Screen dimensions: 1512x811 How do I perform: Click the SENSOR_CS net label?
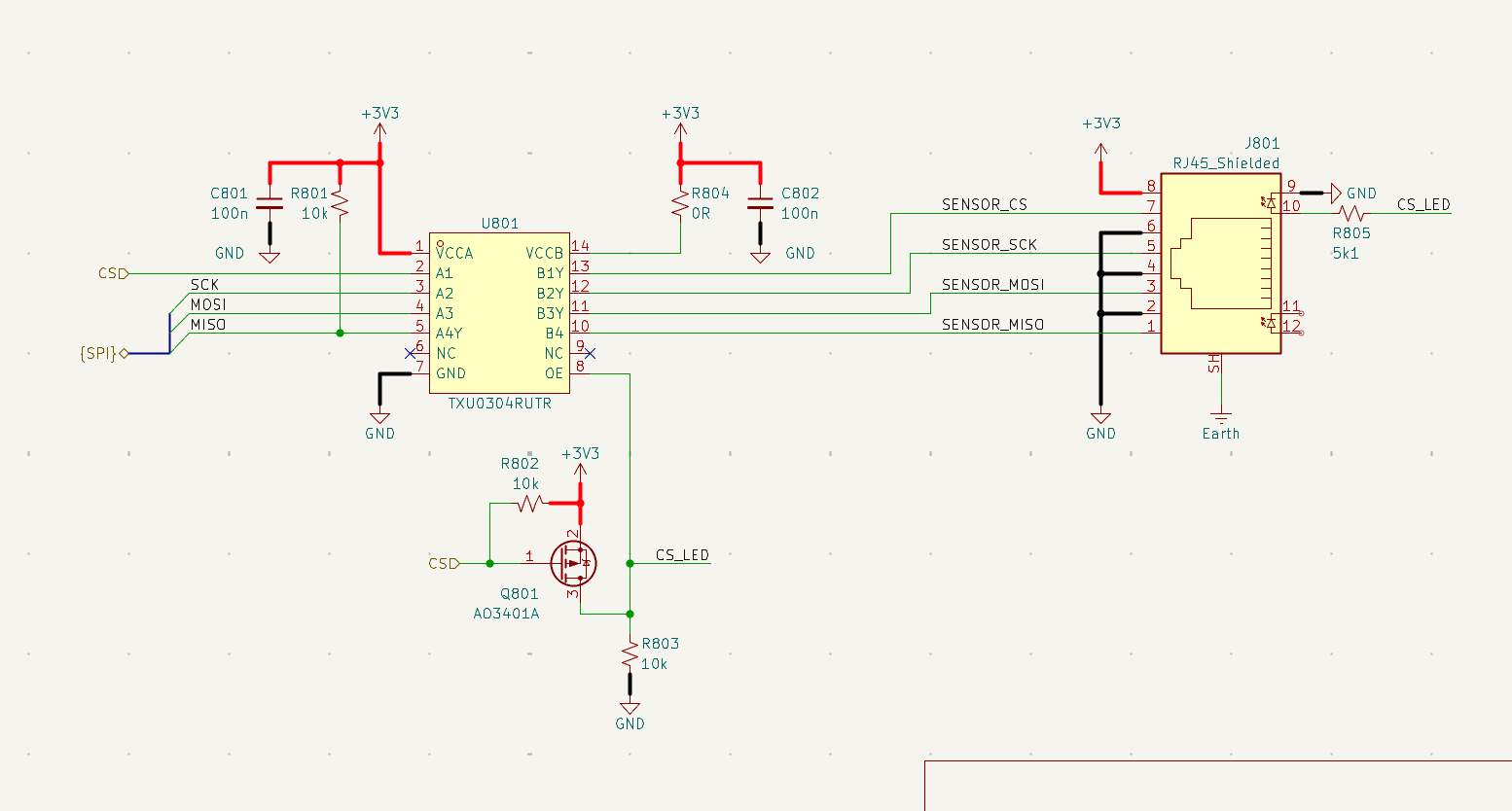(x=984, y=204)
